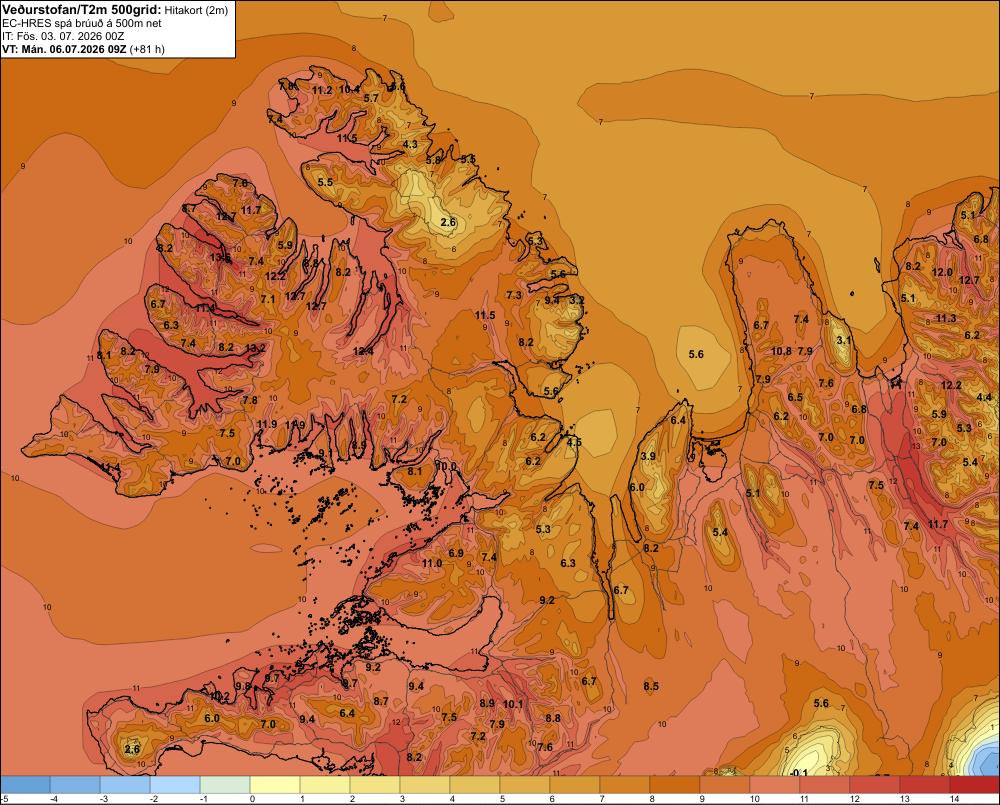This screenshot has height=805, width=1000.
Task: Click the 13.6 temperature label
Action: pyautogui.click(x=220, y=258)
